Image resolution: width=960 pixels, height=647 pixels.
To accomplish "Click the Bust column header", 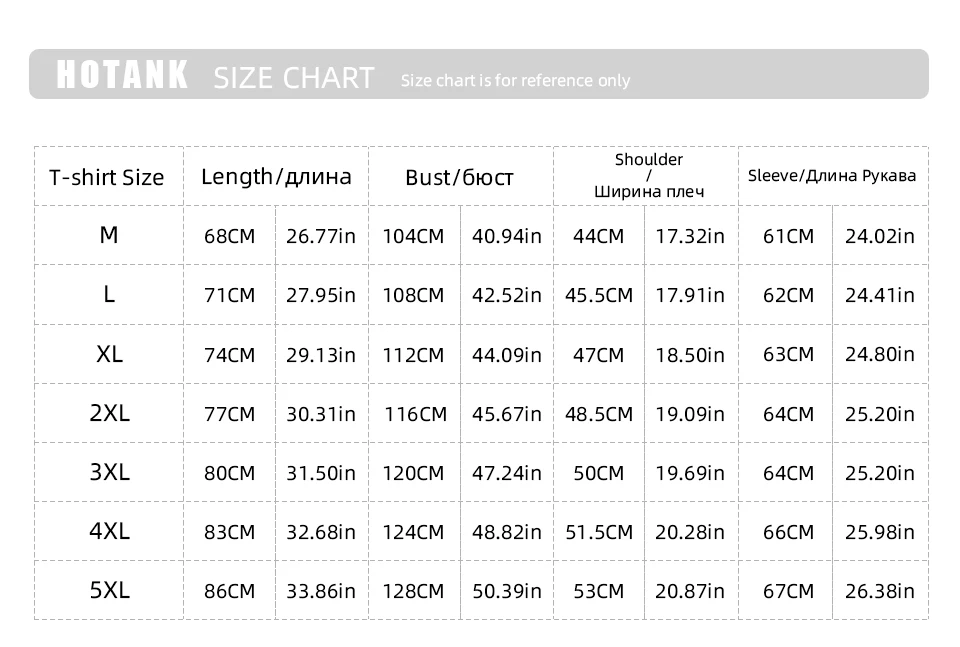I will click(459, 178).
